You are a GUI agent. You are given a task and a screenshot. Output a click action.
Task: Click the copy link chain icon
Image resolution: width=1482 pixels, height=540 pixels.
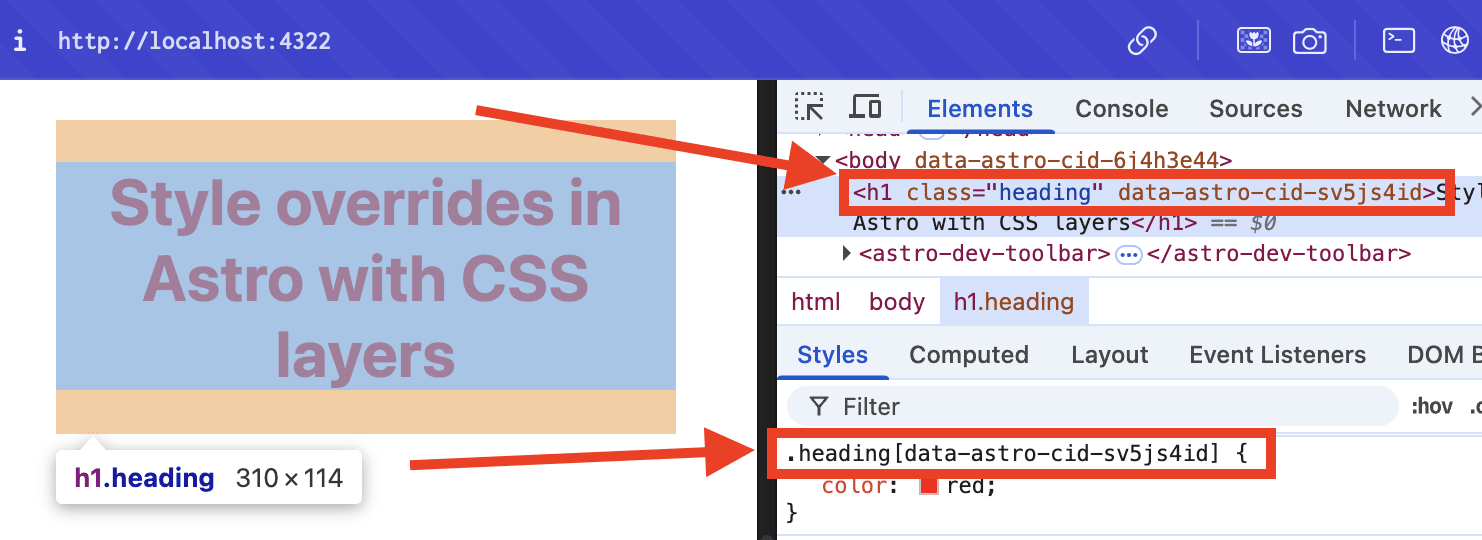pyautogui.click(x=1142, y=41)
